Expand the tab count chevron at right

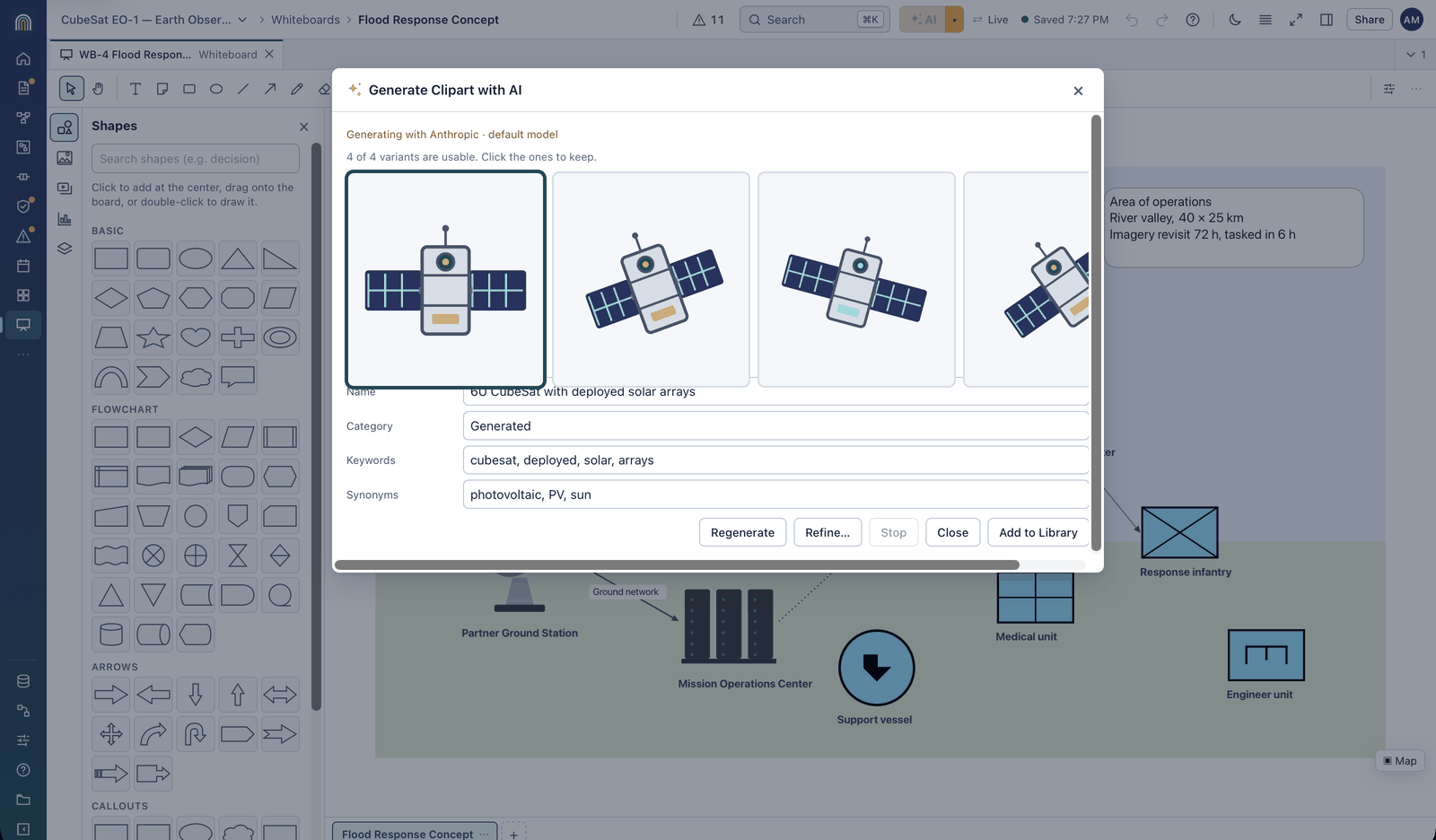[1415, 55]
